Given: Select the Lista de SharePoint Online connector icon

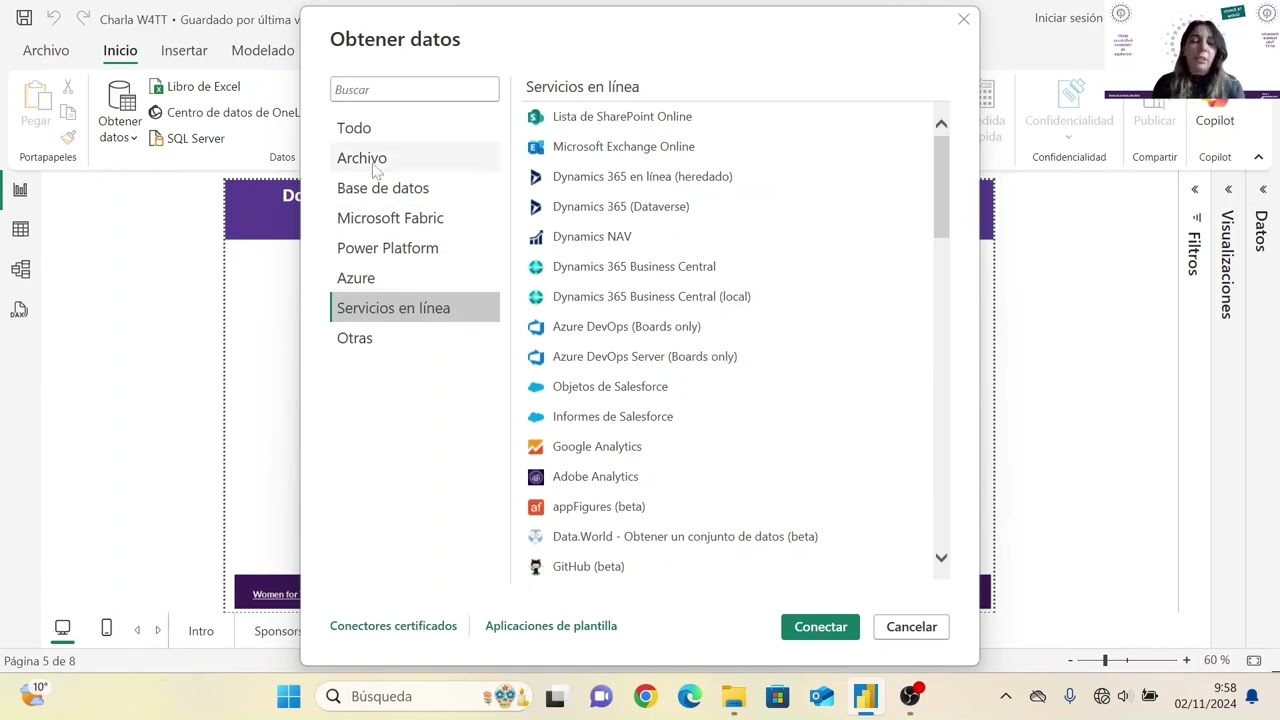Looking at the screenshot, I should 535,117.
